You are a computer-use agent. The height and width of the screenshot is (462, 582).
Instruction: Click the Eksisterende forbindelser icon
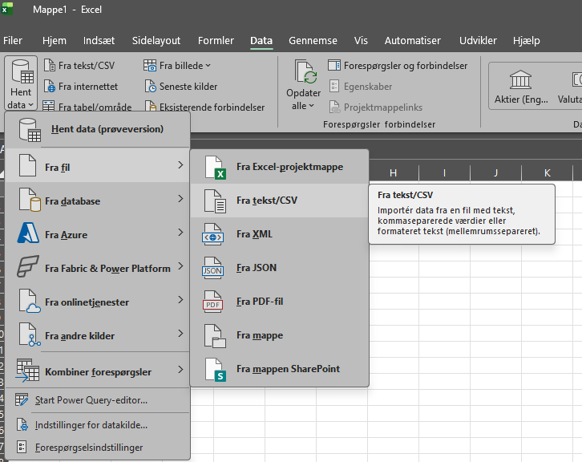[150, 106]
